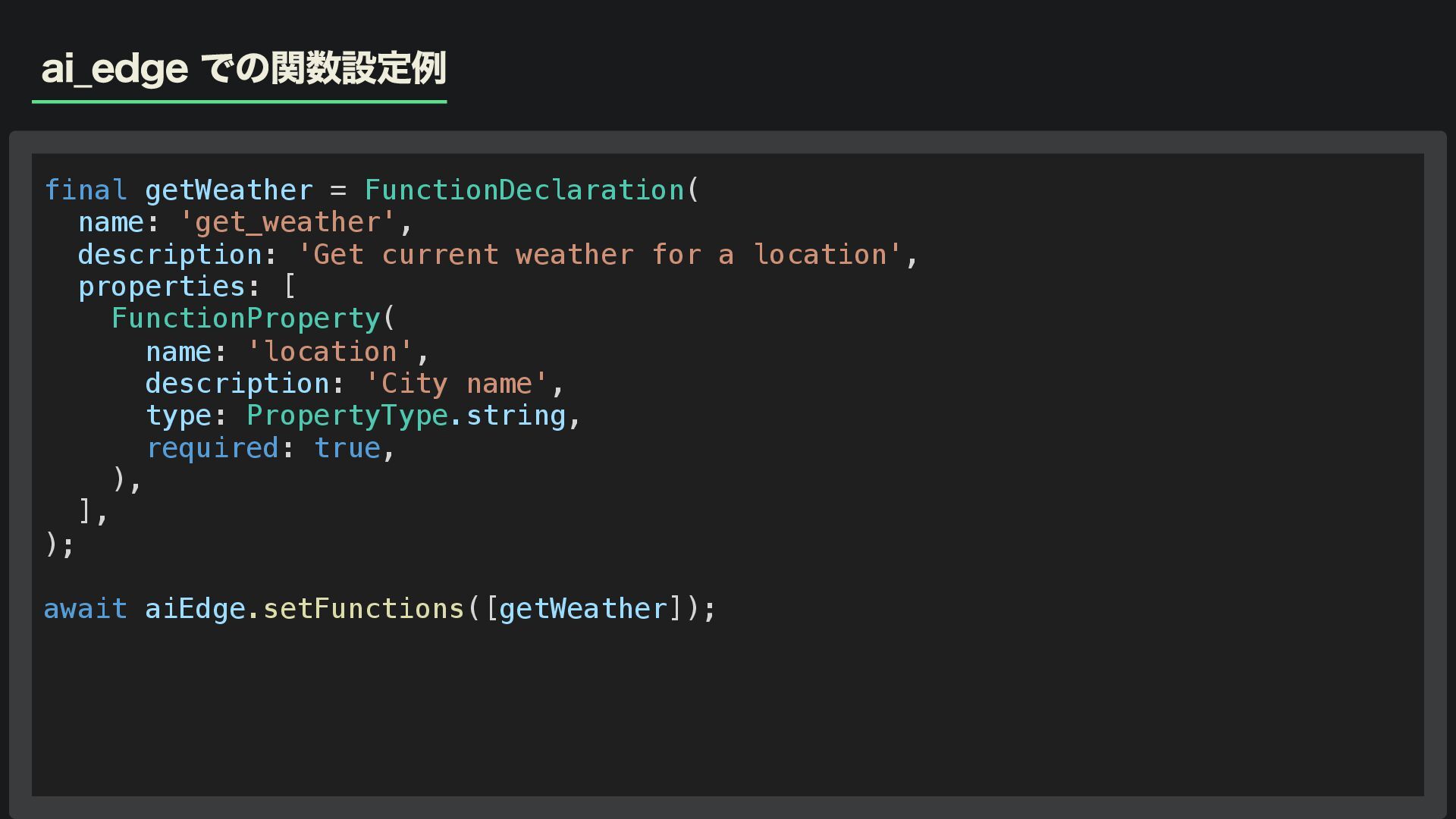Viewport: 1456px width, 819px height.
Task: Click the 'required' parameter name
Action: pyautogui.click(x=212, y=448)
